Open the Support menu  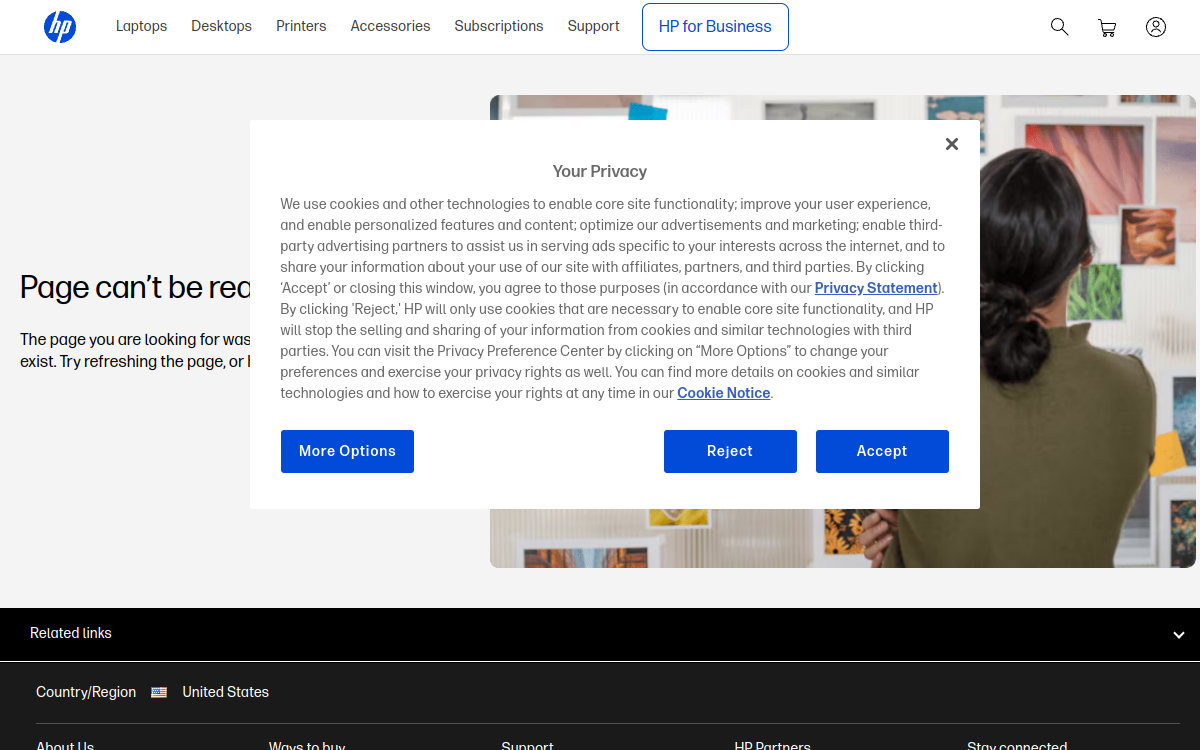(x=593, y=26)
